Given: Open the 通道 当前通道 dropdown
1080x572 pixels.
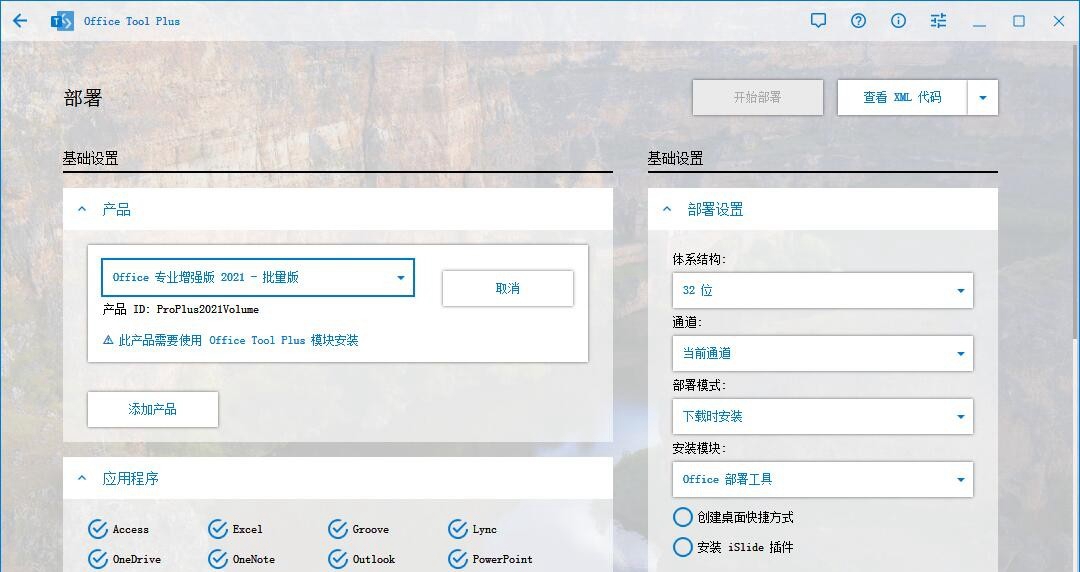Looking at the screenshot, I should (822, 354).
